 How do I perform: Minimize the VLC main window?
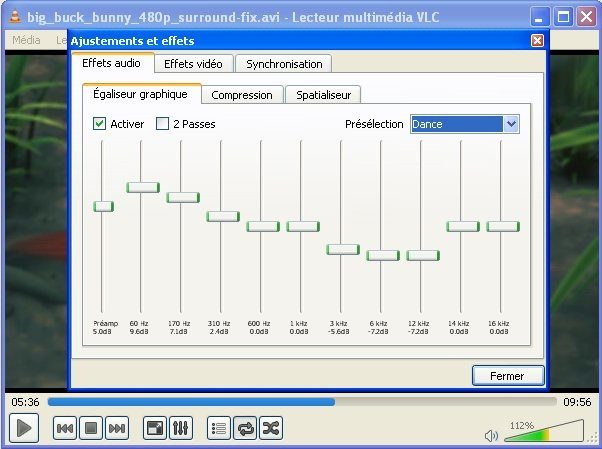point(539,17)
